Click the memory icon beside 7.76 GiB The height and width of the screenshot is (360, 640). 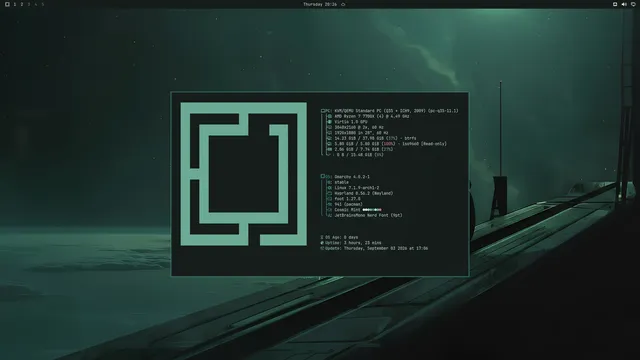329,149
